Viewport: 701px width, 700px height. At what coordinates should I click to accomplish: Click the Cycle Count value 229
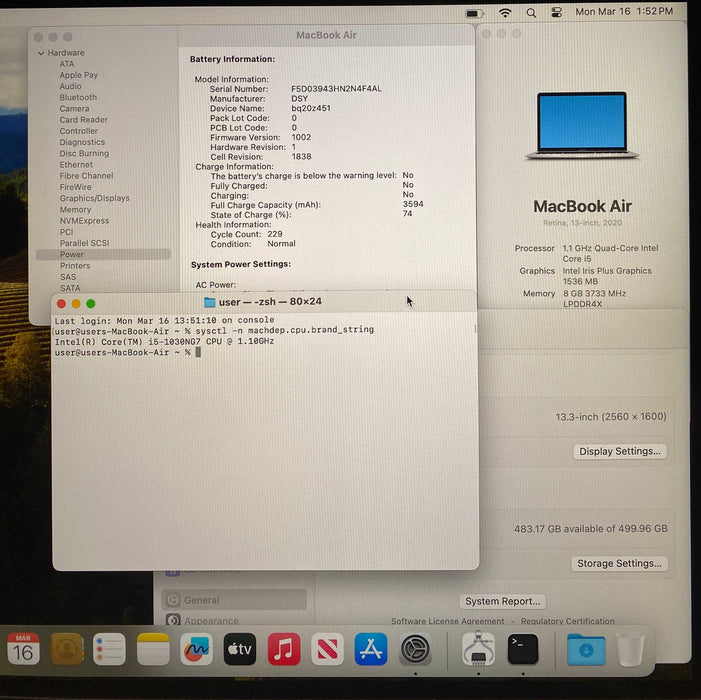275,234
